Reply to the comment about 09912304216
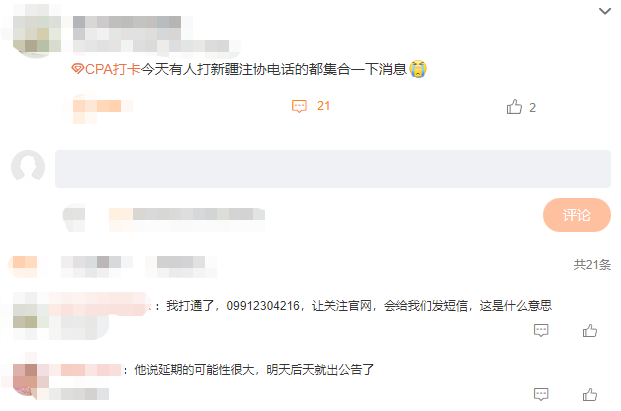Image resolution: width=621 pixels, height=411 pixels. [x=541, y=330]
